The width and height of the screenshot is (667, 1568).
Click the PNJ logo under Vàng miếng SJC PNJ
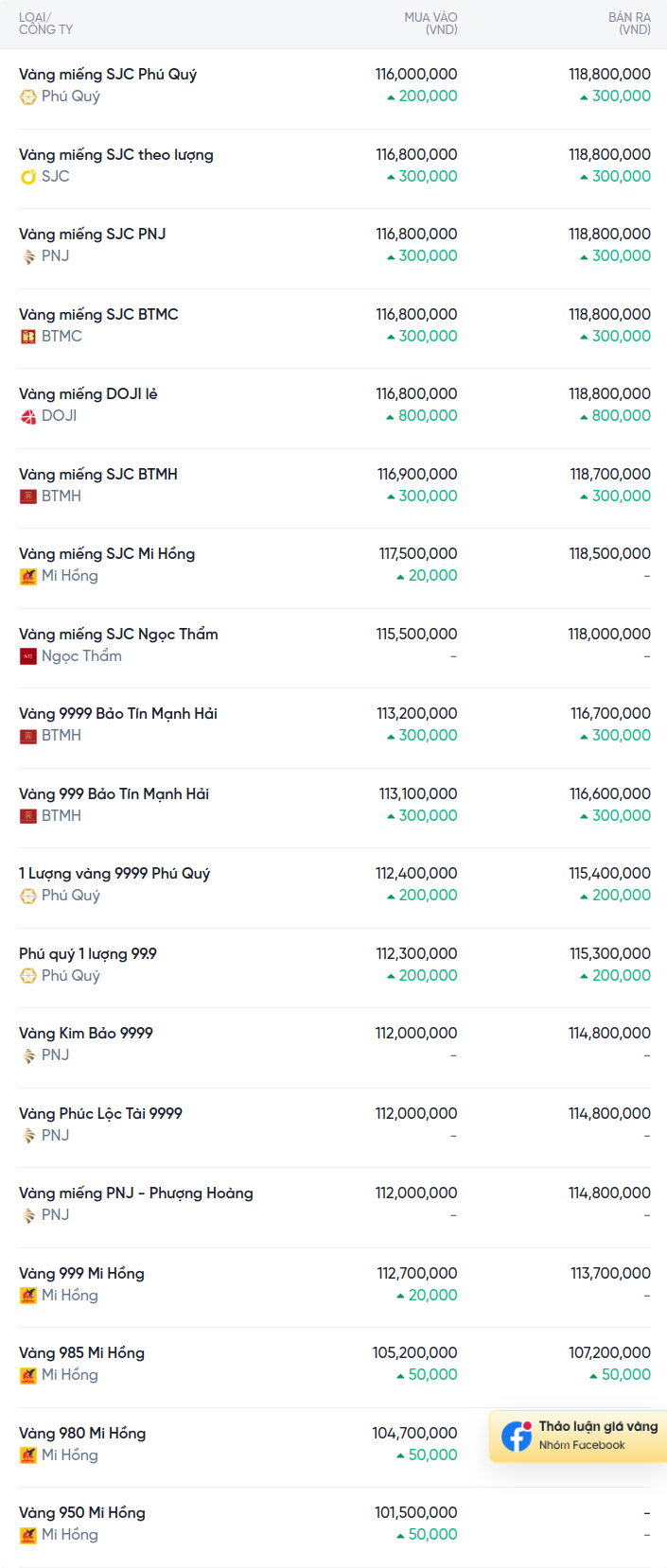click(x=28, y=256)
